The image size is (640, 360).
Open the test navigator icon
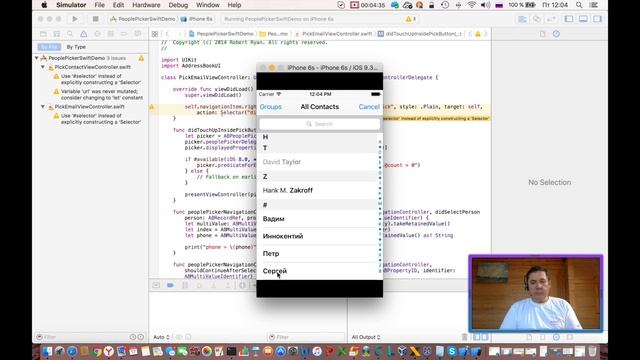point(97,34)
